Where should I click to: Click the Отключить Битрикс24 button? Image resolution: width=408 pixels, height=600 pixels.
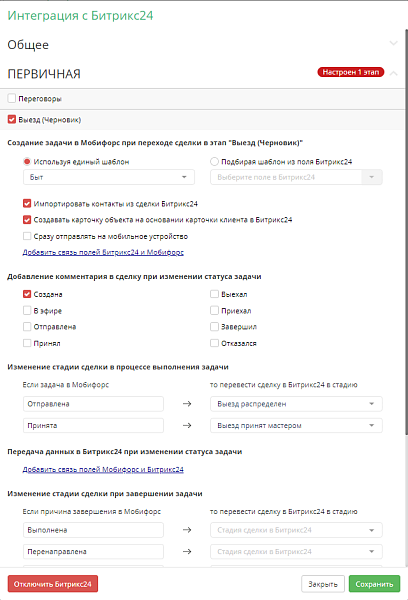[x=53, y=584]
